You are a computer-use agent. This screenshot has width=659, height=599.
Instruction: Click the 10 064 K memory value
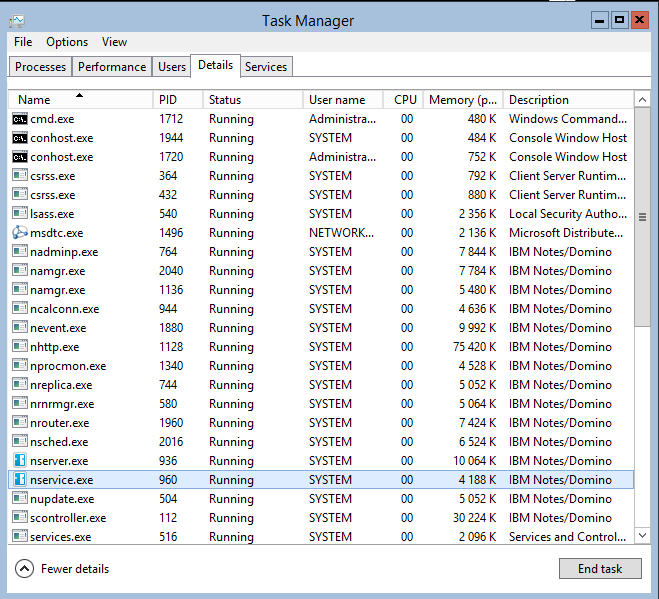pos(474,461)
